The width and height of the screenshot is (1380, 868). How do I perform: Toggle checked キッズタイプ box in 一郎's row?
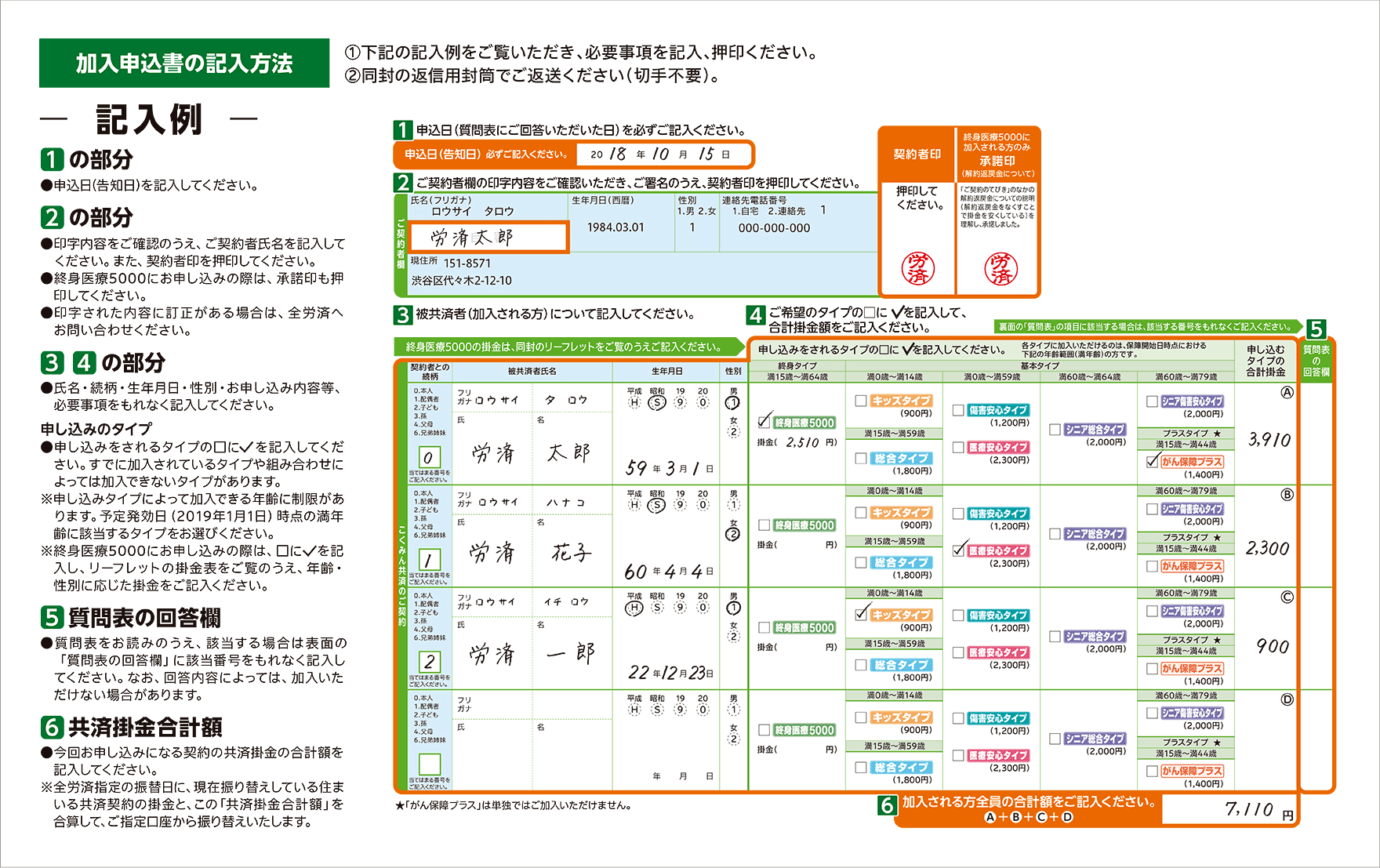(861, 615)
